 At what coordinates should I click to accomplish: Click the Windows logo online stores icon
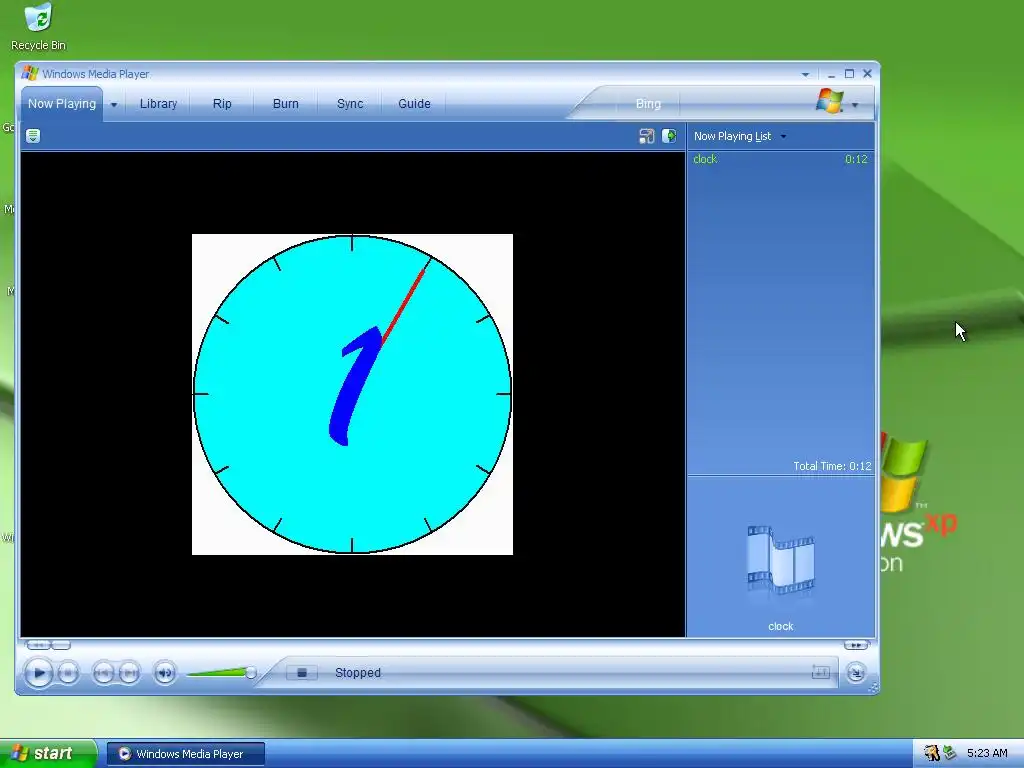[830, 101]
